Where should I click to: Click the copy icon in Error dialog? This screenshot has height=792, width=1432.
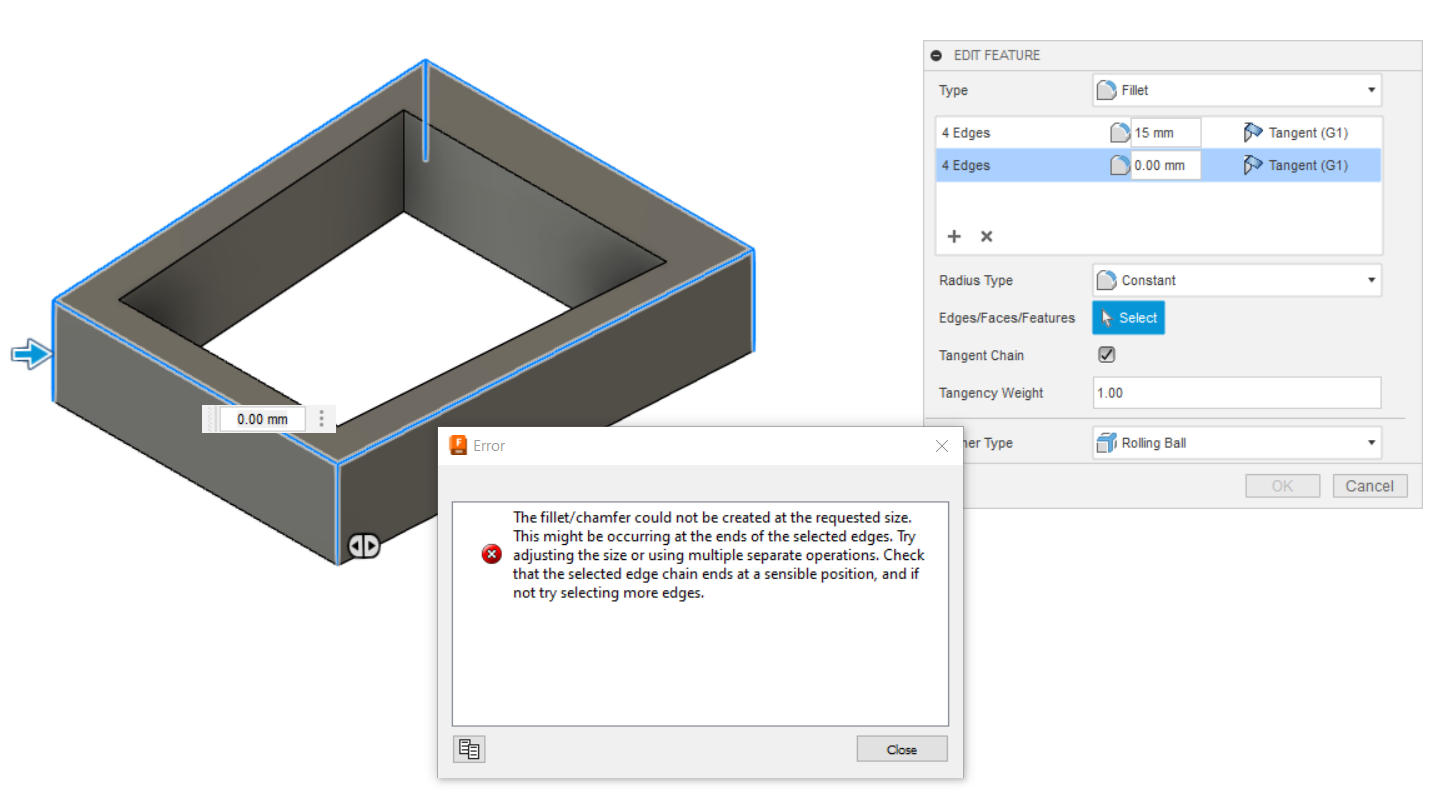(x=469, y=749)
